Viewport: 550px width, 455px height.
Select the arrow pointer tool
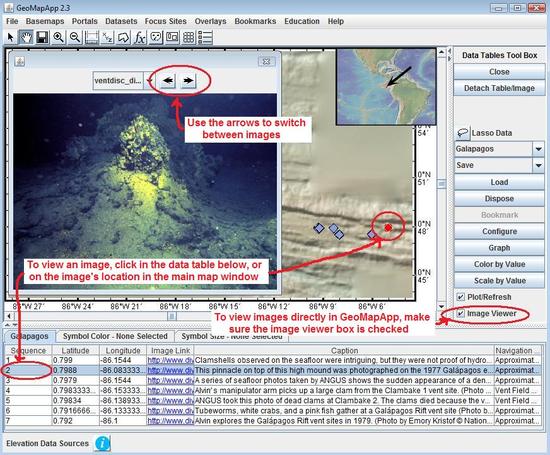pos(11,37)
